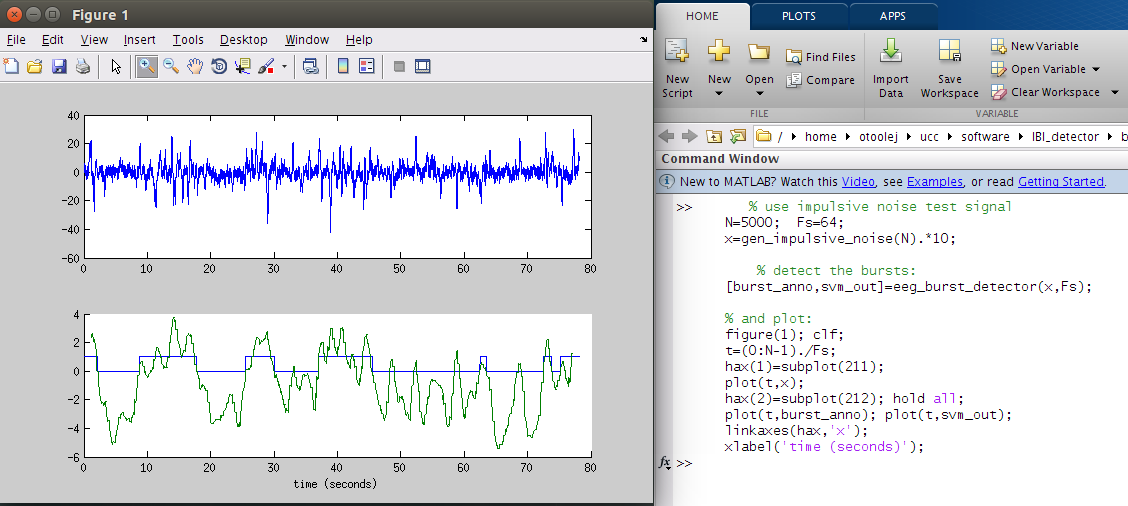The height and width of the screenshot is (506, 1128).
Task: Click the Find Files button
Action: click(821, 57)
